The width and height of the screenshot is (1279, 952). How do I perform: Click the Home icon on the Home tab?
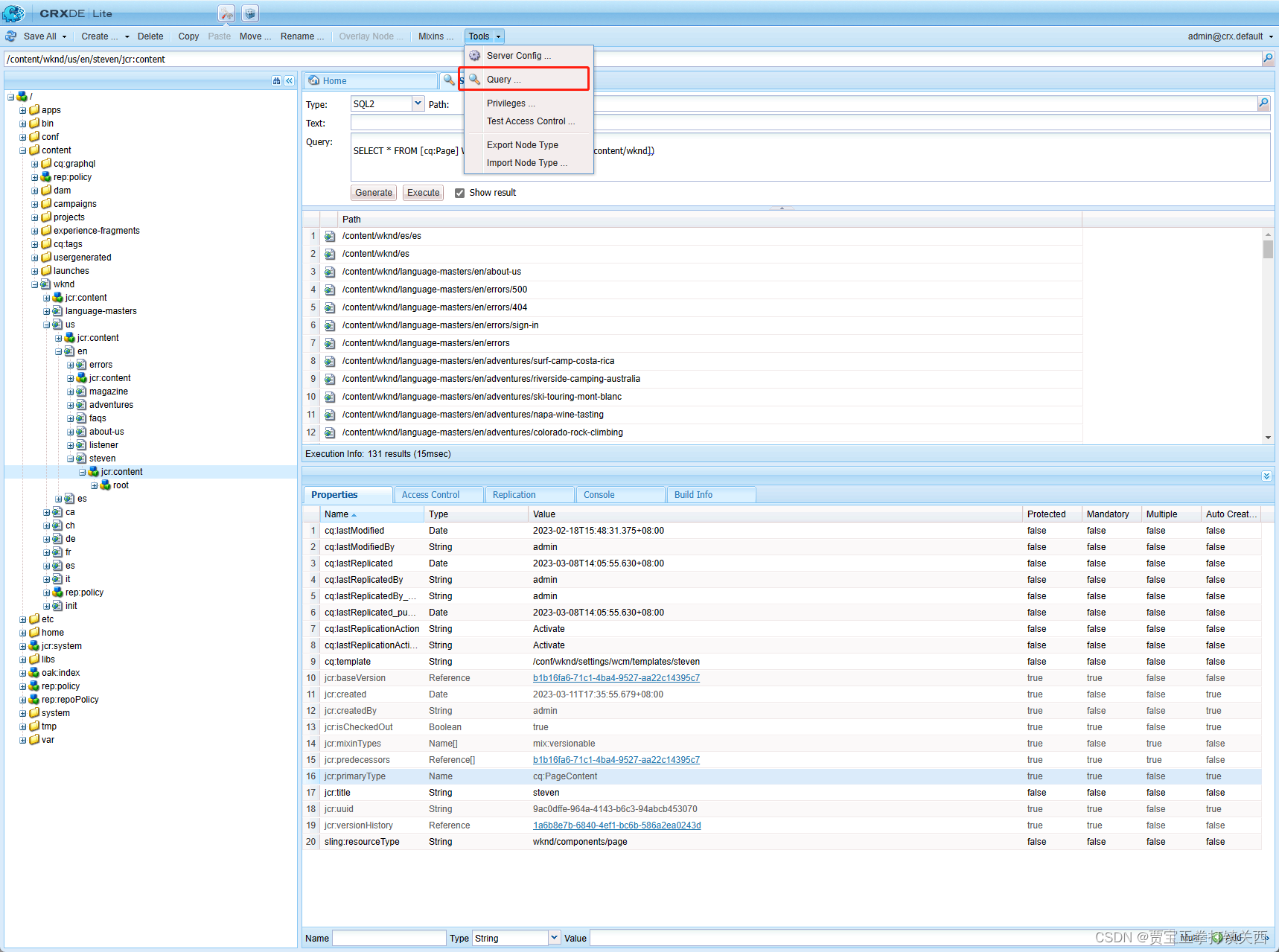tap(314, 80)
